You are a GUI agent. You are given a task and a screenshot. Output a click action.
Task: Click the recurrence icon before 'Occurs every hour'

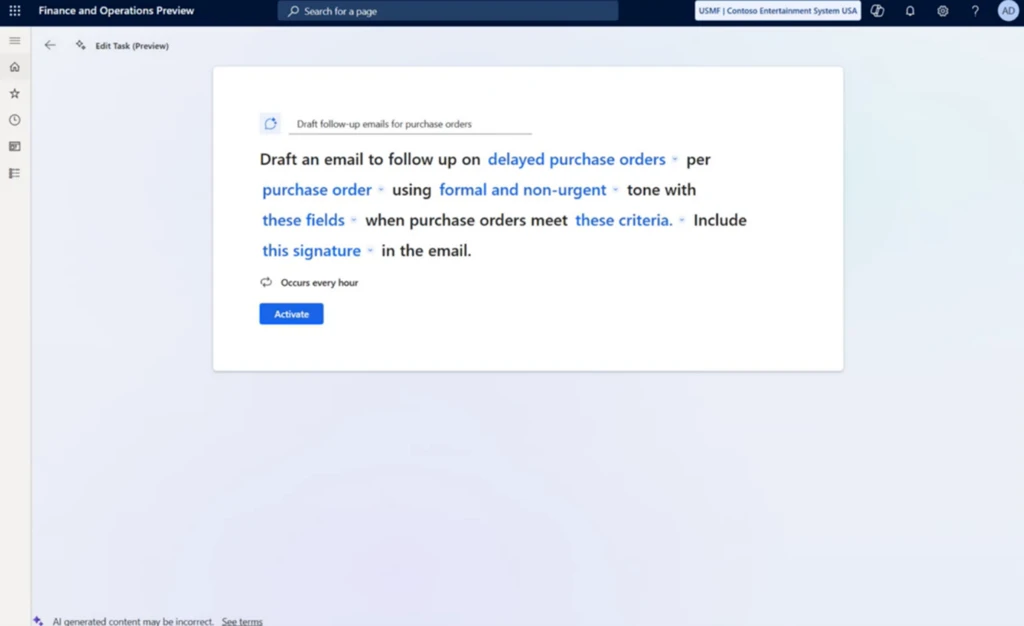coord(266,283)
